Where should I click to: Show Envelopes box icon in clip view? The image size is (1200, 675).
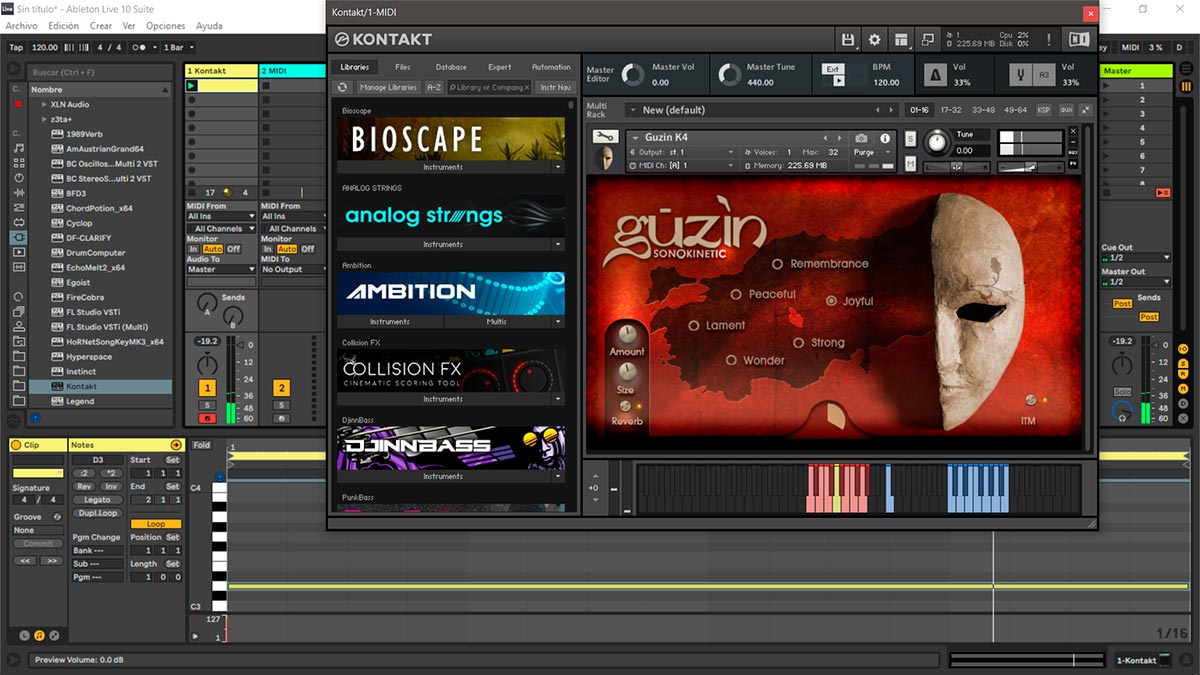[x=54, y=635]
